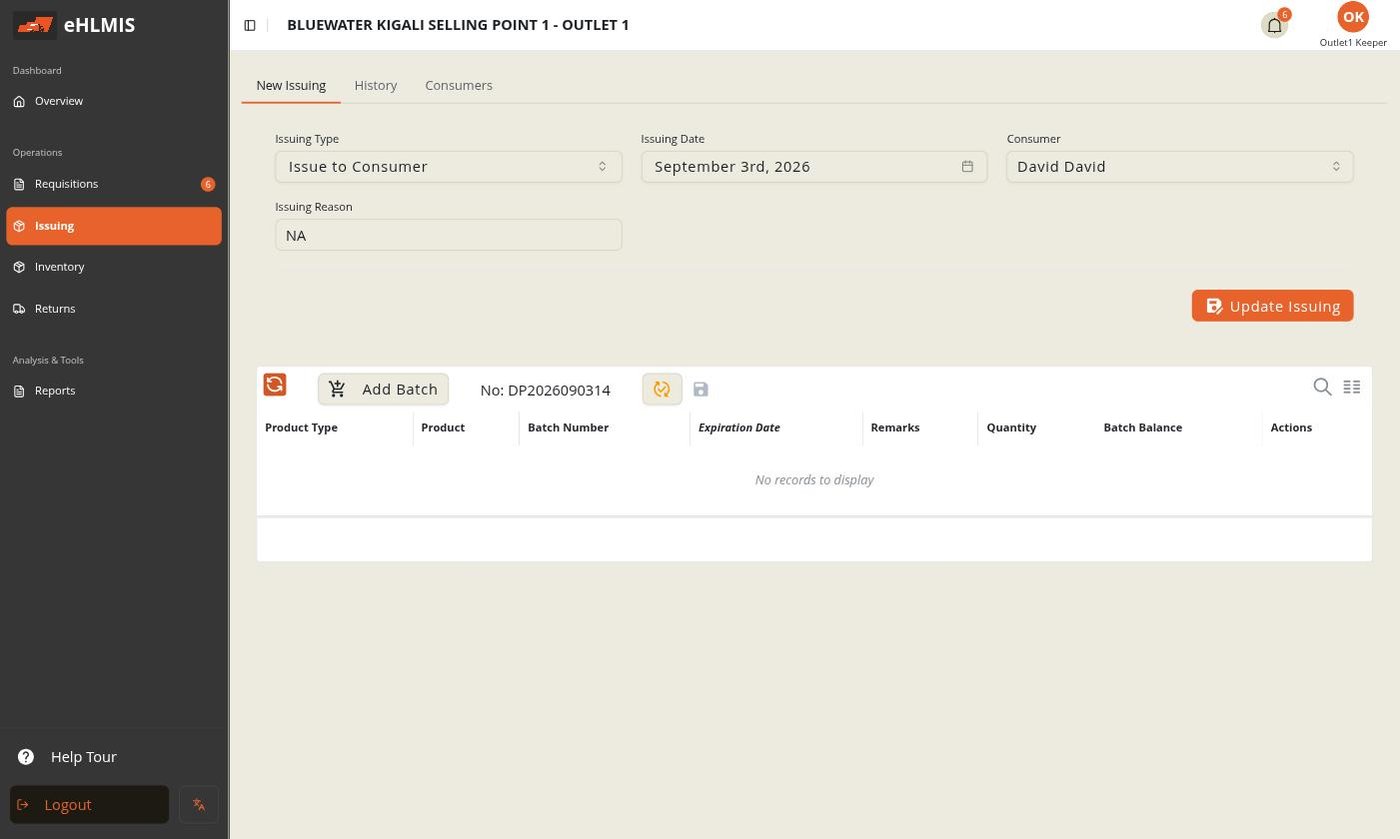The height and width of the screenshot is (839, 1400).
Task: Expand the Issuing Type dropdown
Action: pyautogui.click(x=449, y=166)
